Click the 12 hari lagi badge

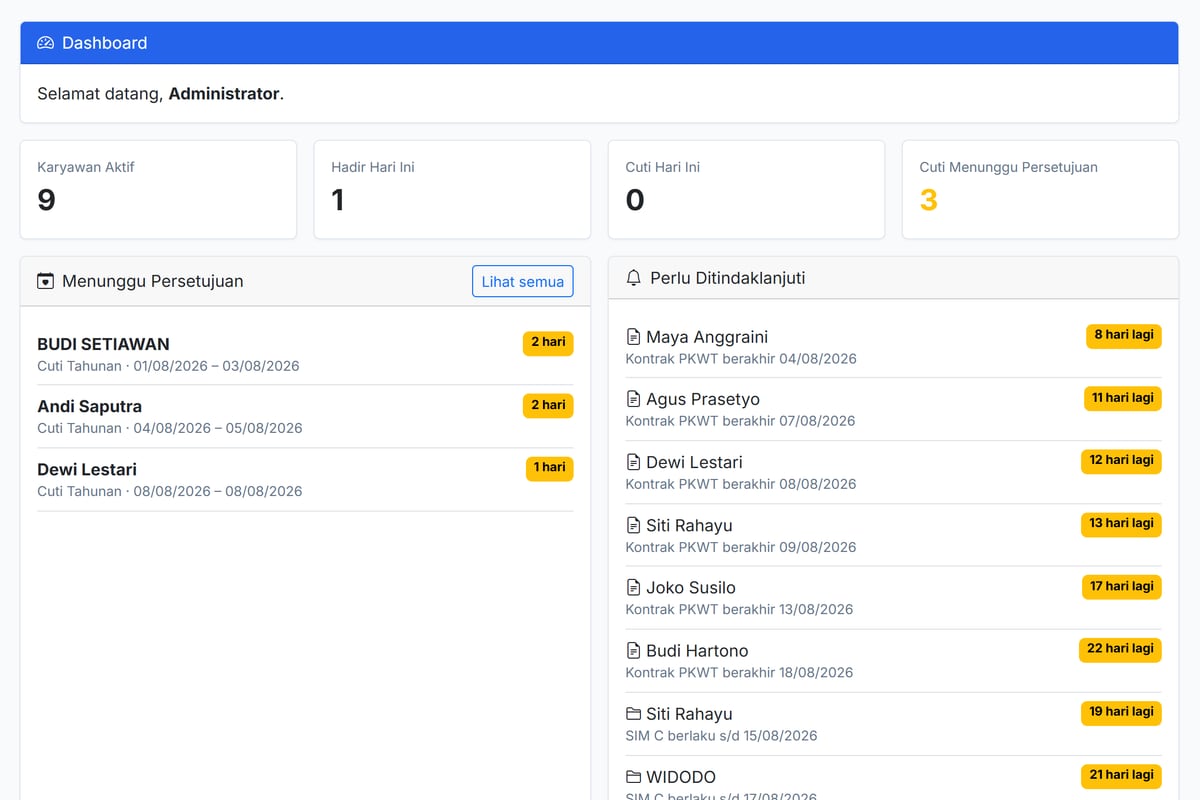pyautogui.click(x=1122, y=461)
